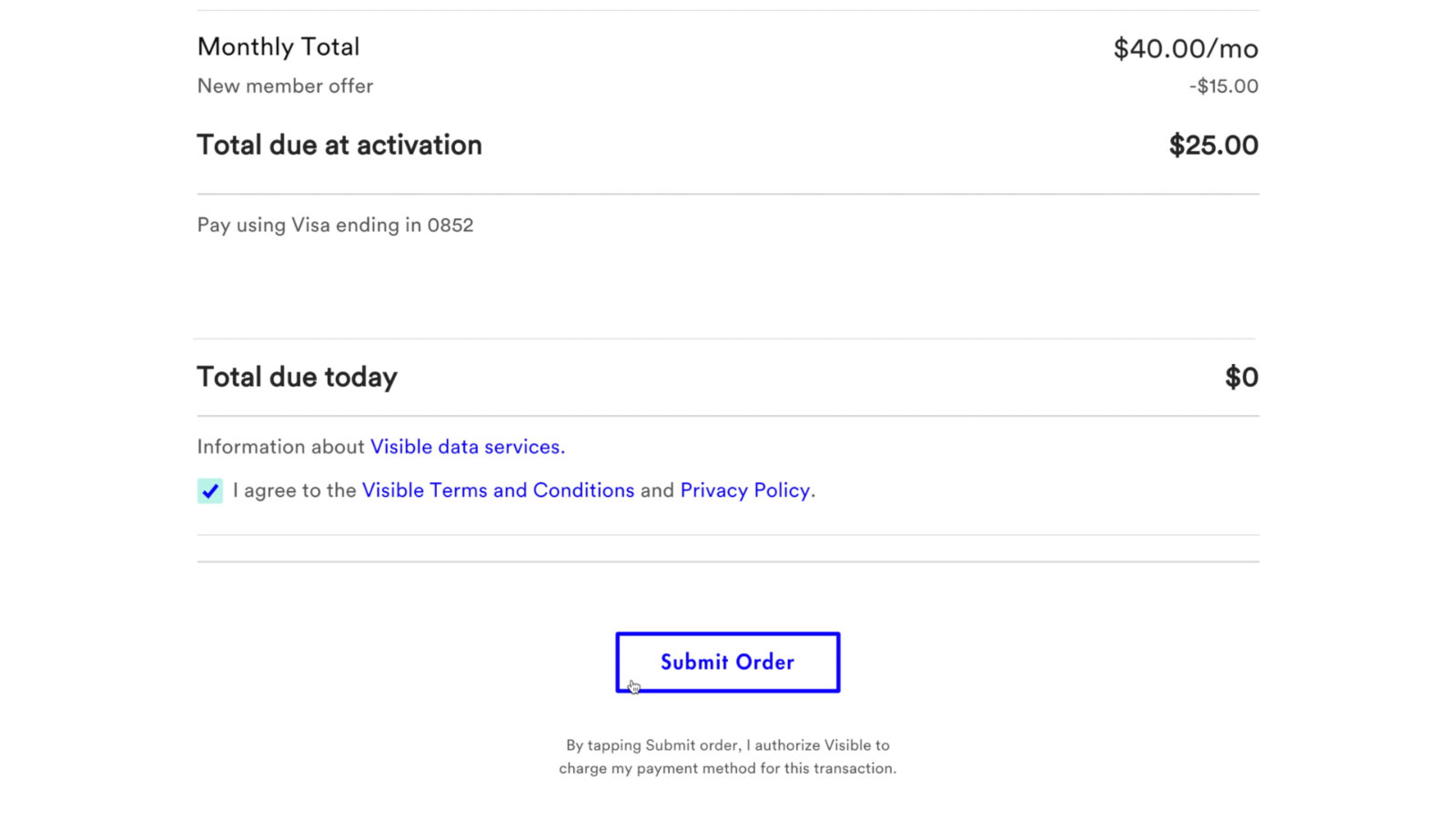Click the $25.00 activation total
1456x819 pixels.
click(x=1213, y=145)
